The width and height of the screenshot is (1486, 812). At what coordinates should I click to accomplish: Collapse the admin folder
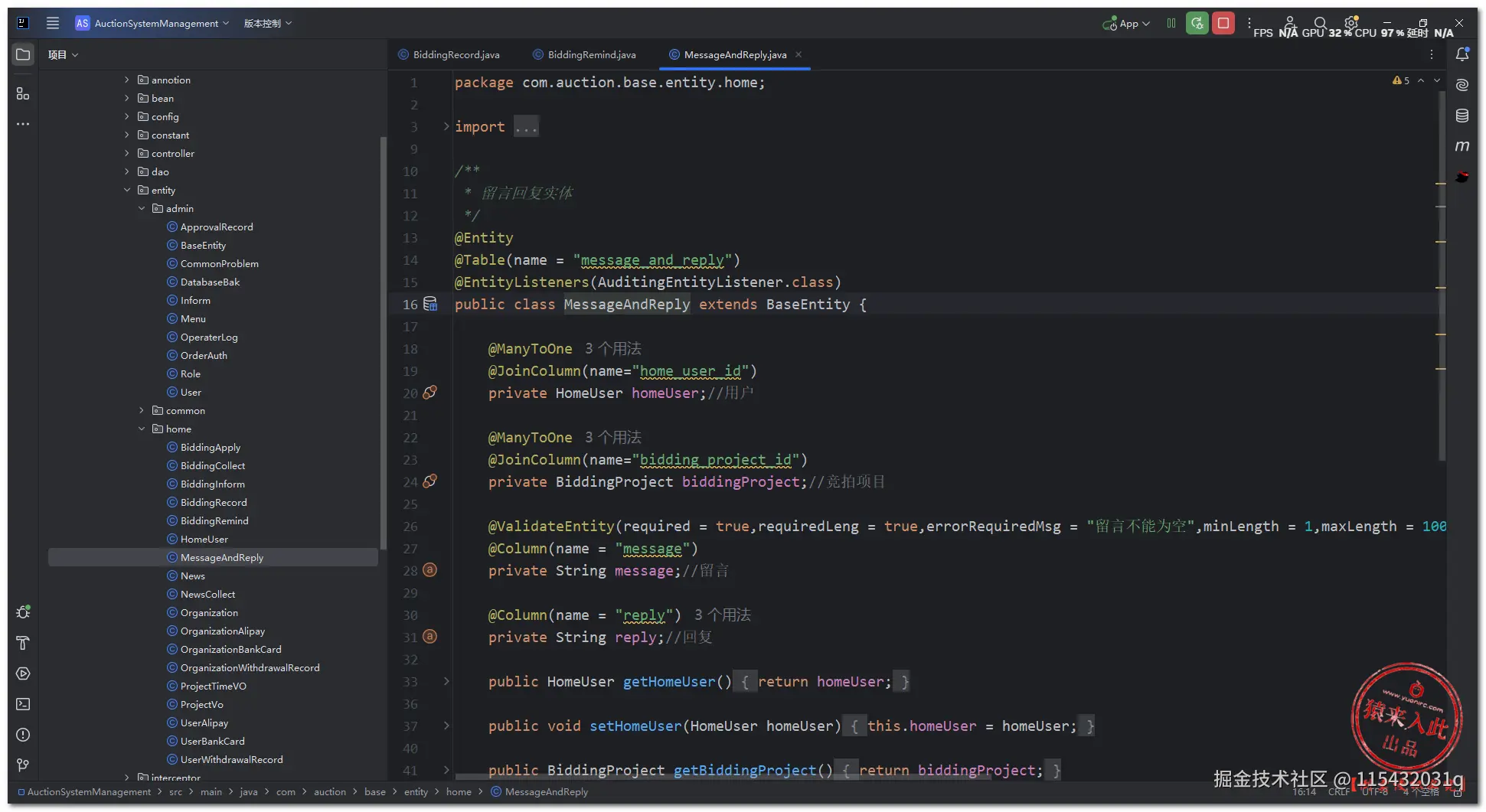tap(142, 208)
